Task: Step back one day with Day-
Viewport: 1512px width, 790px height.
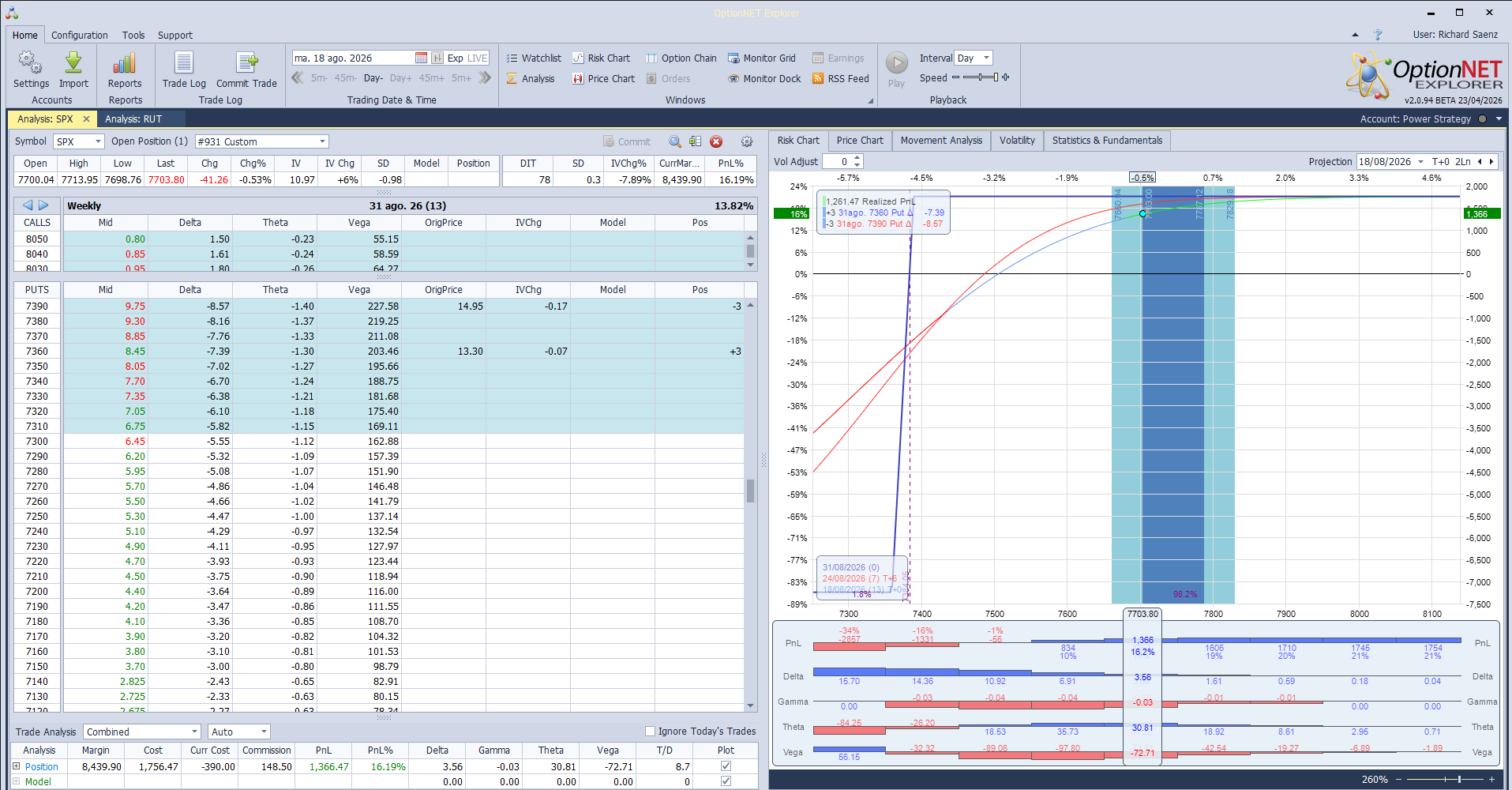Action: tap(373, 78)
